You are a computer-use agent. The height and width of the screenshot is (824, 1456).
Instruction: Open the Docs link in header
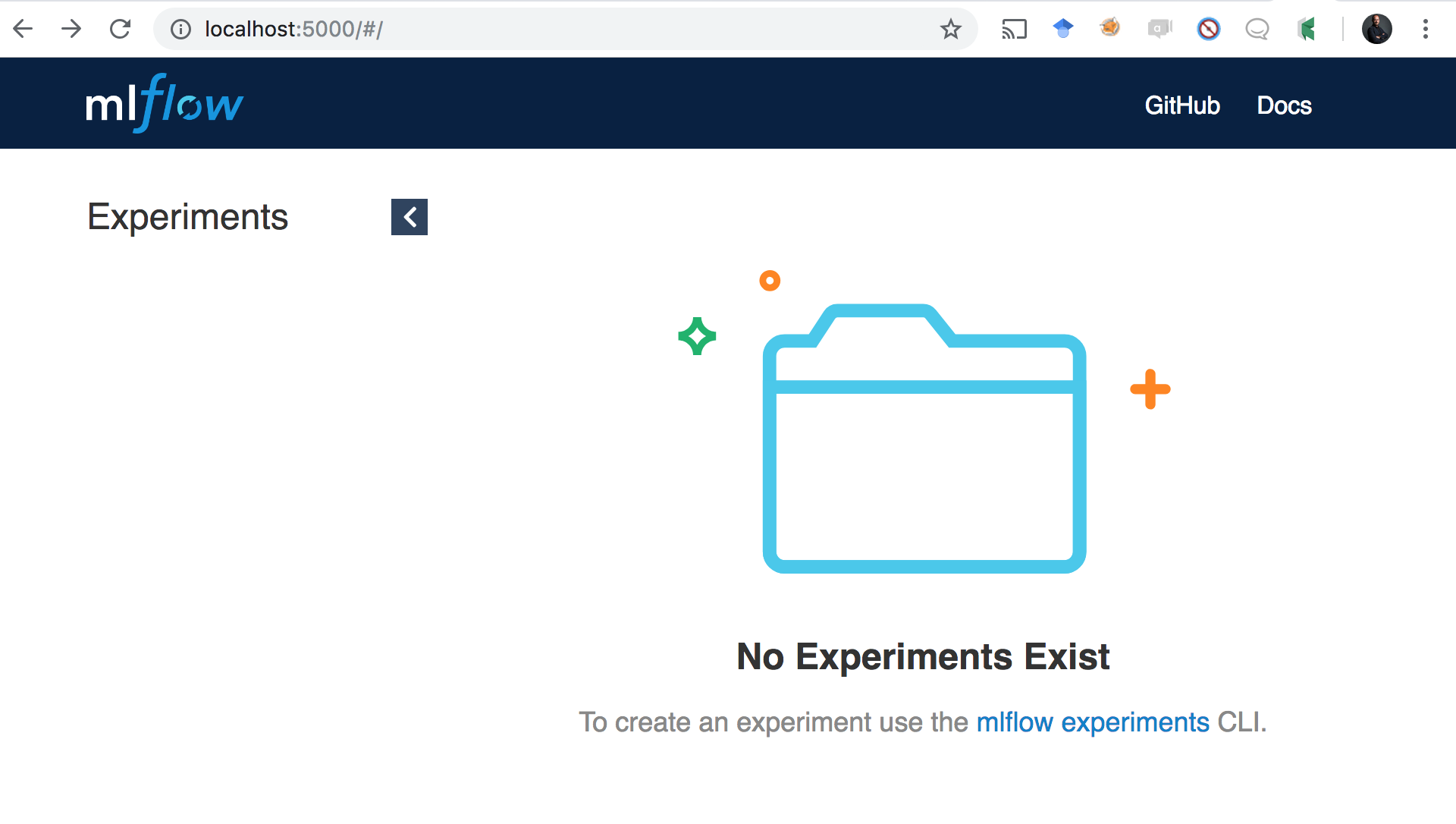pyautogui.click(x=1284, y=105)
